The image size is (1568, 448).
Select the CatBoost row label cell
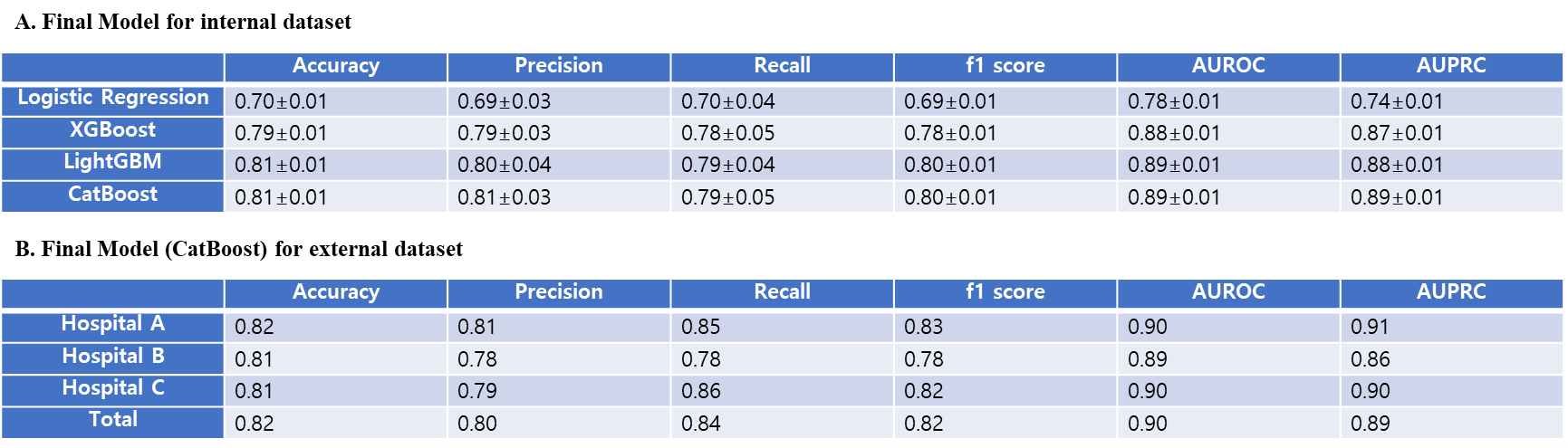pos(113,195)
